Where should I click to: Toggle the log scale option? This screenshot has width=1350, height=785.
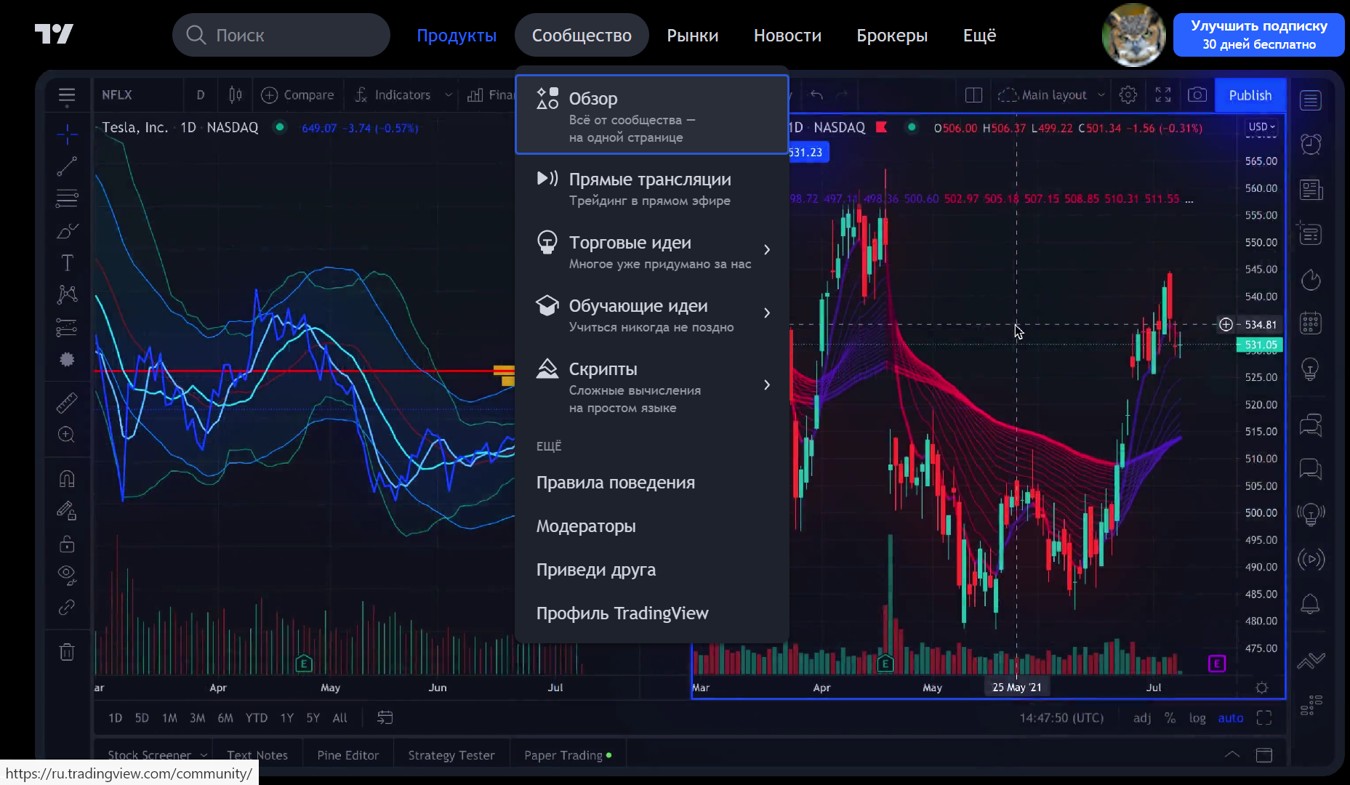tap(1197, 718)
